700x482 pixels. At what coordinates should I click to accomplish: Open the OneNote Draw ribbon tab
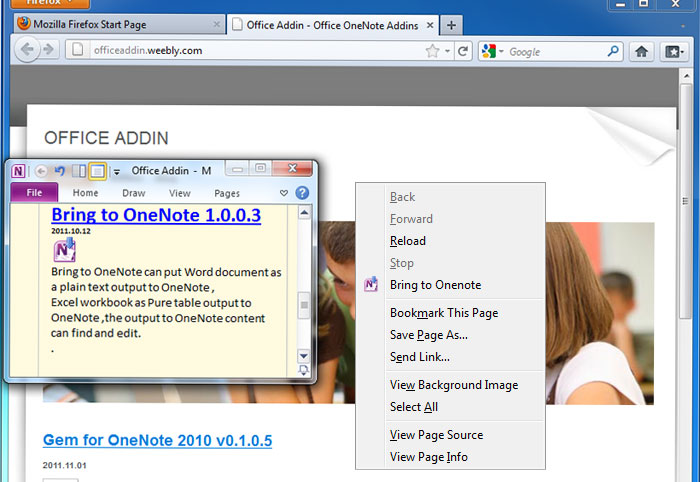(x=133, y=193)
